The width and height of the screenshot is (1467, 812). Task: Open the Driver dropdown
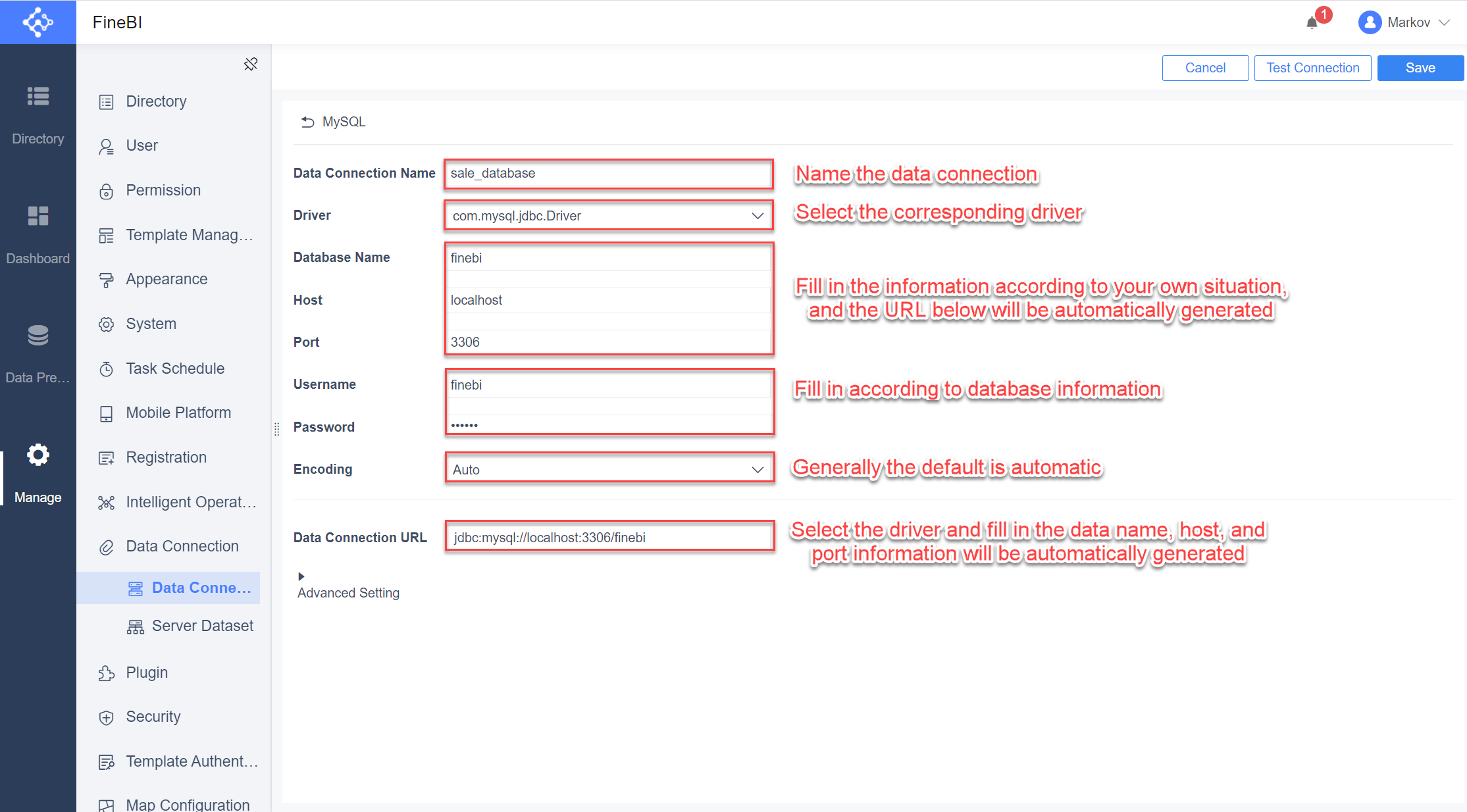pyautogui.click(x=608, y=216)
